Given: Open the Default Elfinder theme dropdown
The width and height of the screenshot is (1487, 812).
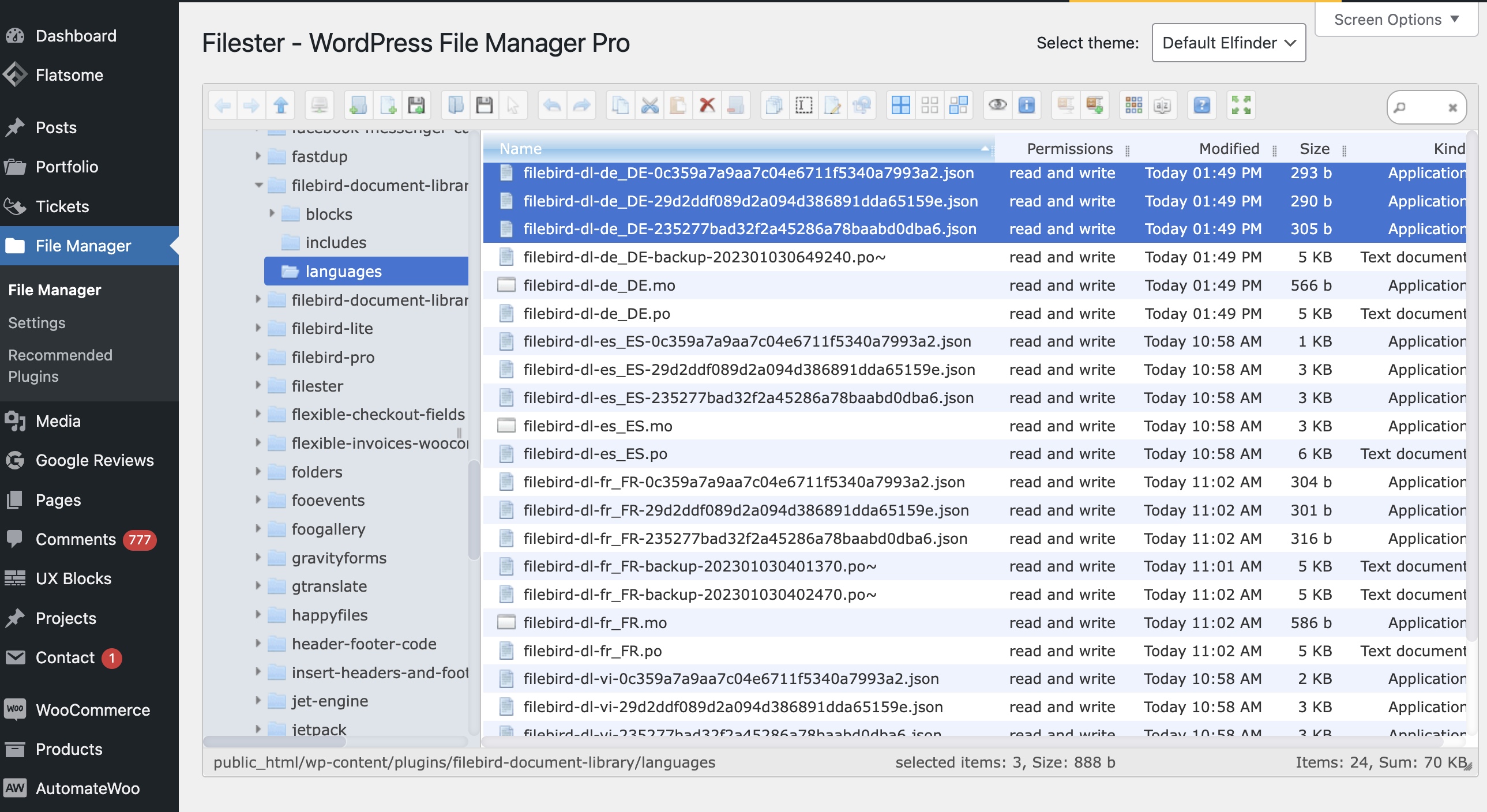Looking at the screenshot, I should (x=1229, y=43).
